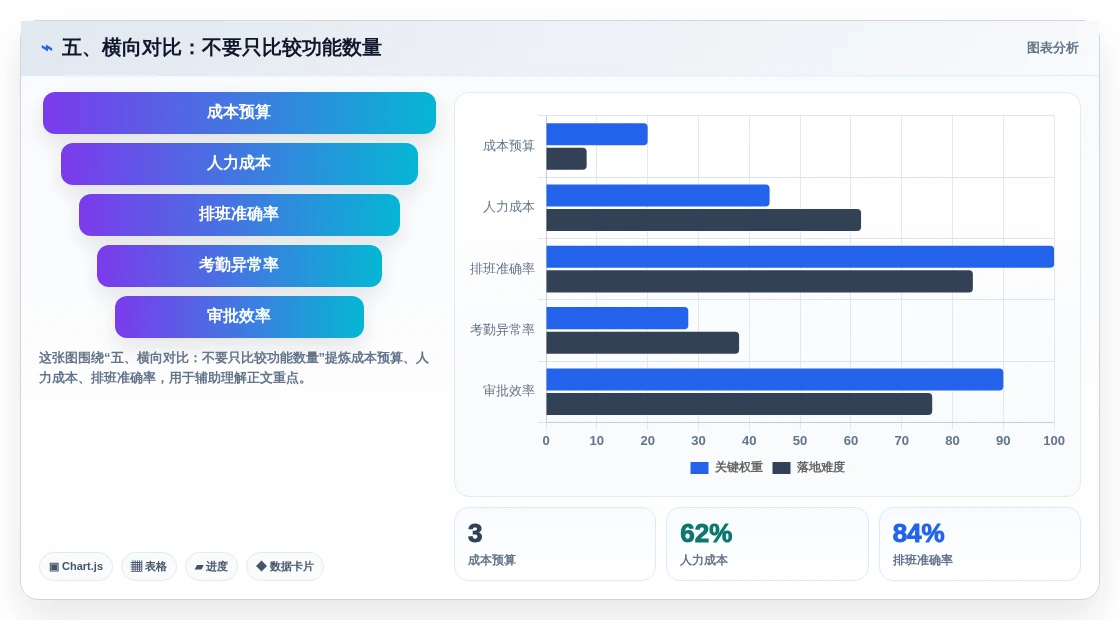Click the blue 关键权重 bar for 排班准确率
Image resolution: width=1120 pixels, height=620 pixels.
pos(800,256)
